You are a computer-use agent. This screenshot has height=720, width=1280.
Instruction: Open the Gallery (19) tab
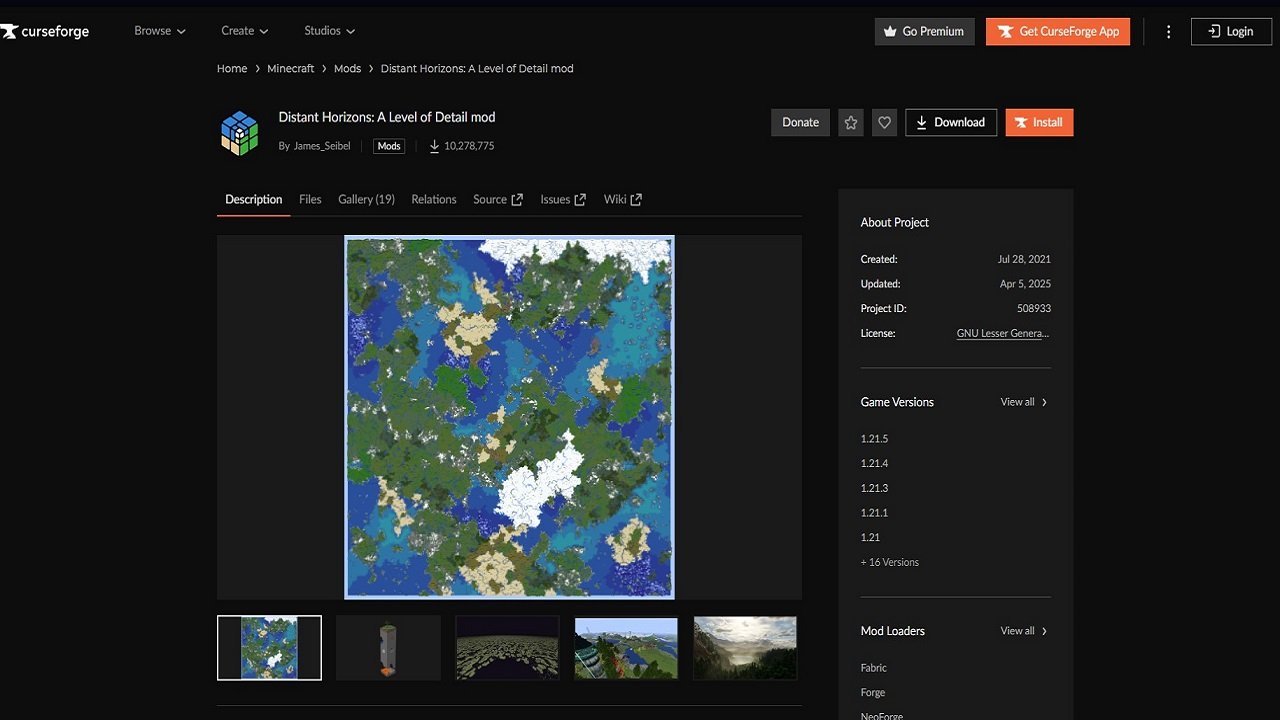pyautogui.click(x=366, y=199)
